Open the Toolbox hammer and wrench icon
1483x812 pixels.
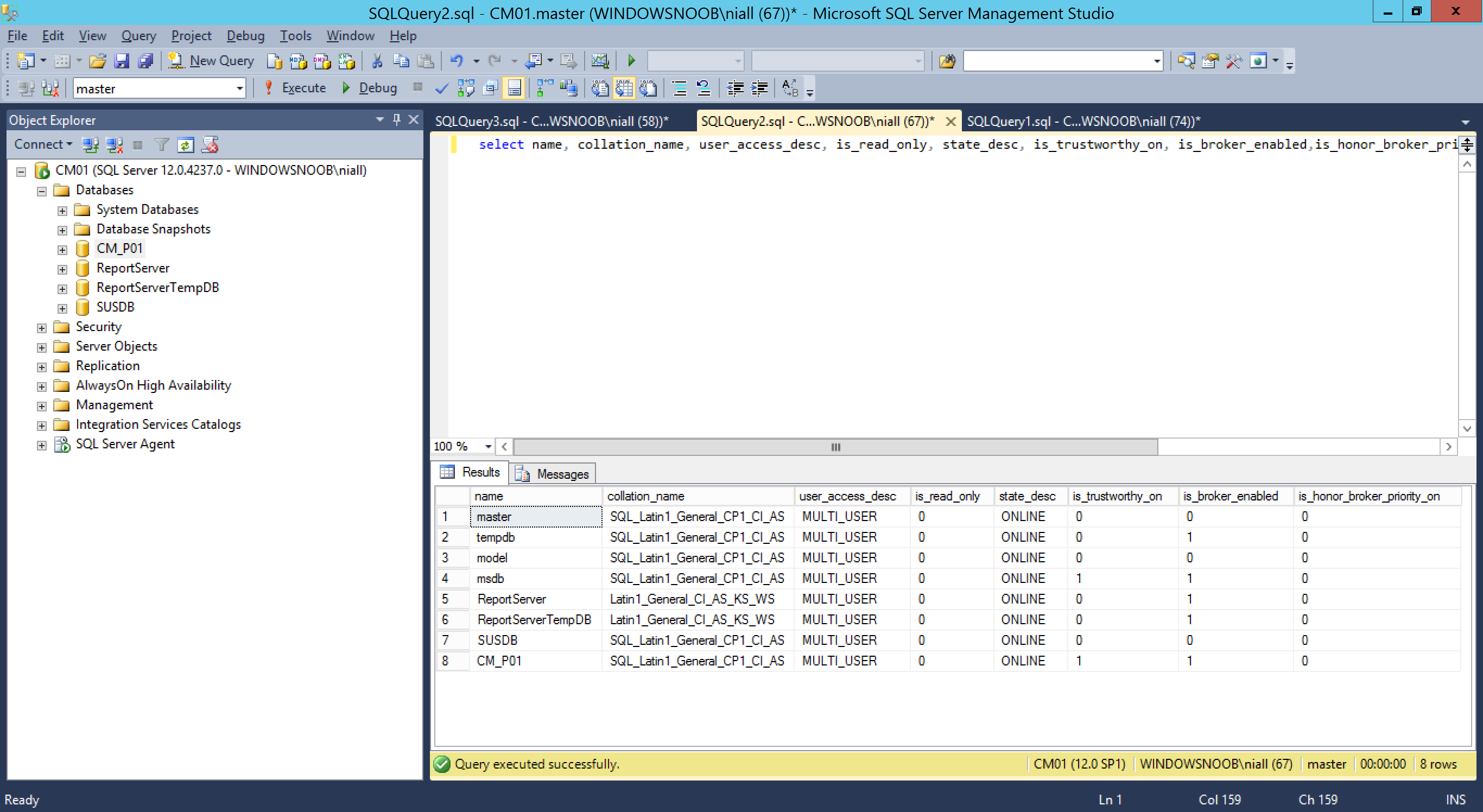(1234, 60)
